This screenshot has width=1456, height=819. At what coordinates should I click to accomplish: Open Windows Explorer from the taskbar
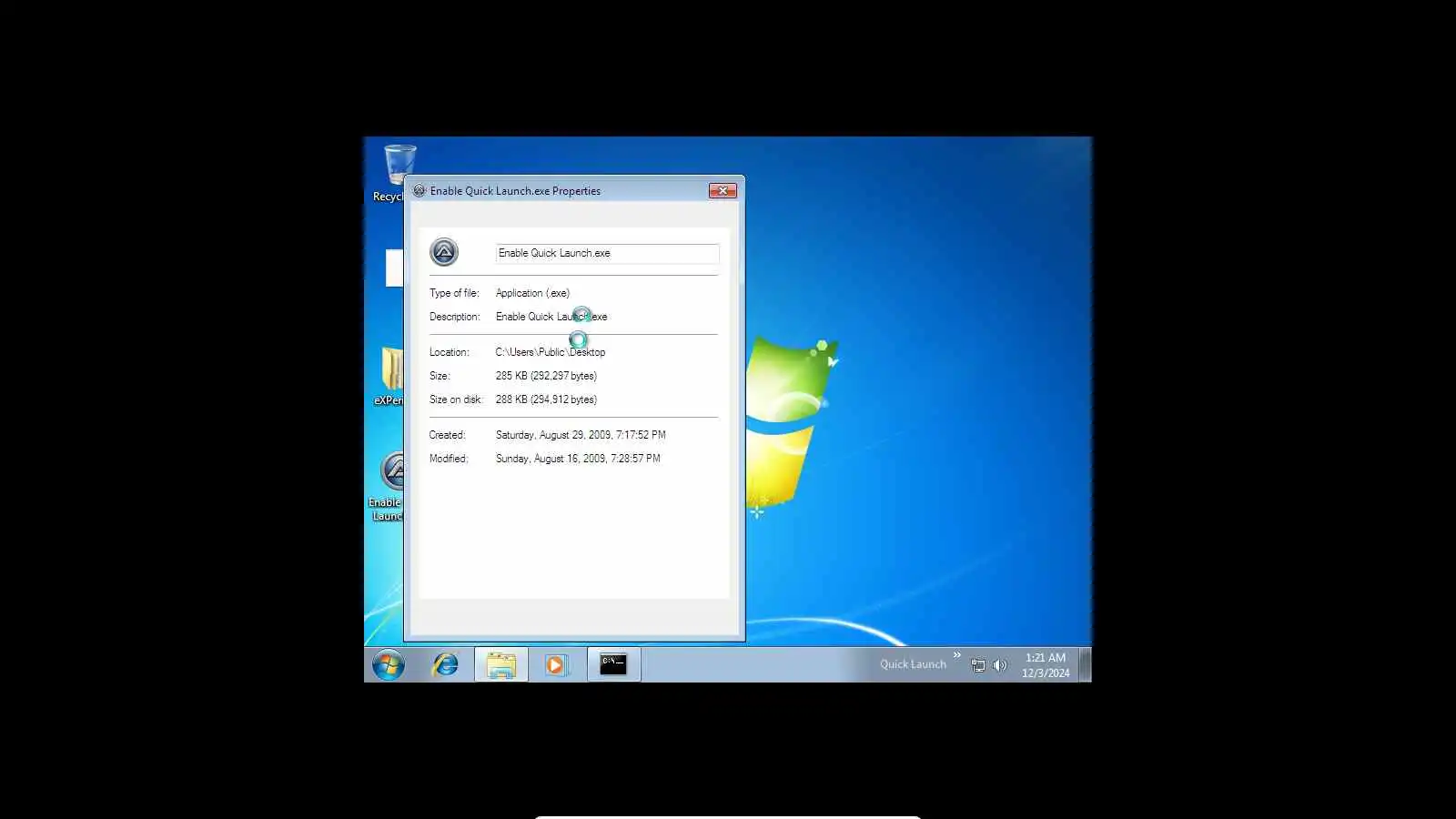(x=501, y=665)
